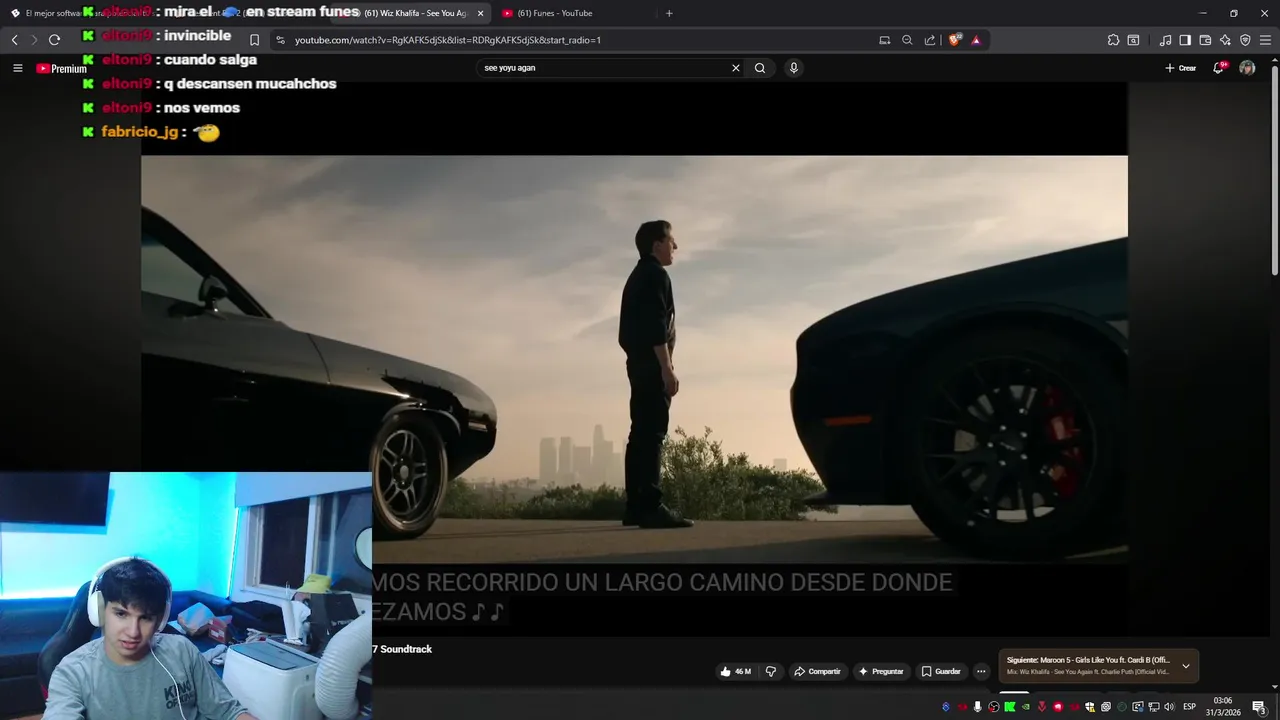Click the Compartir button

[817, 671]
